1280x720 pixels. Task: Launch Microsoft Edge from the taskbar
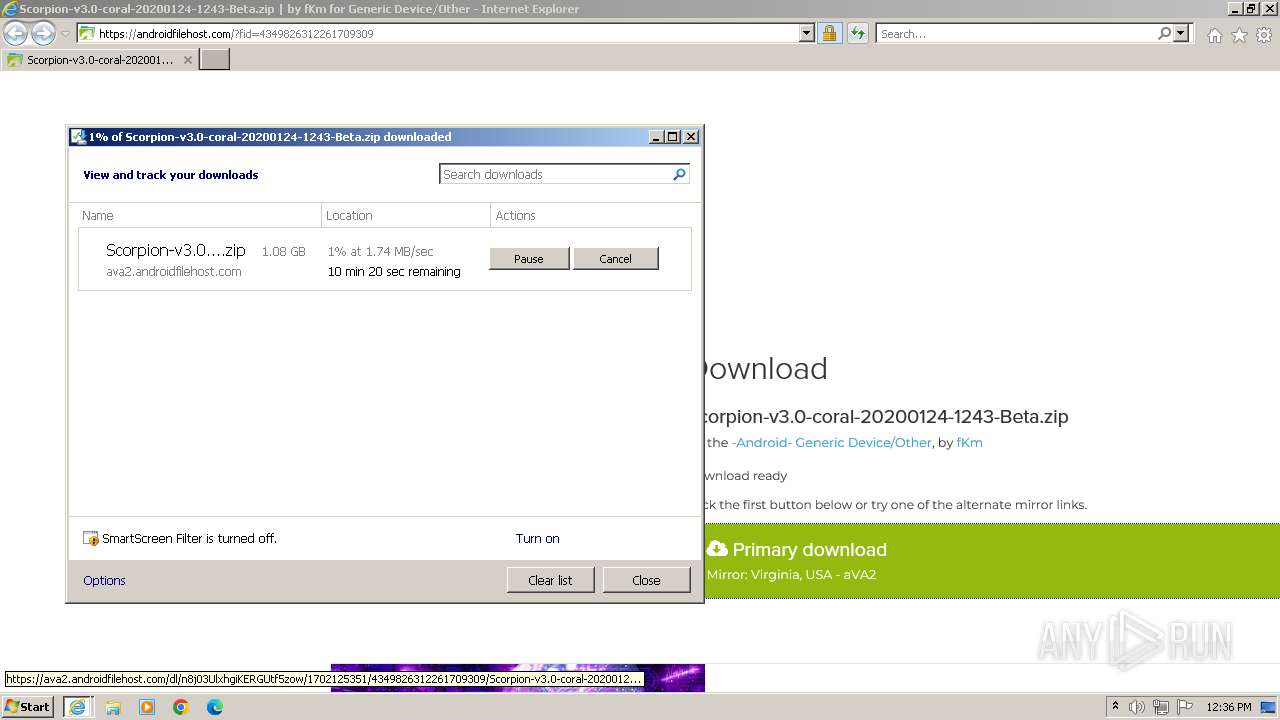215,707
